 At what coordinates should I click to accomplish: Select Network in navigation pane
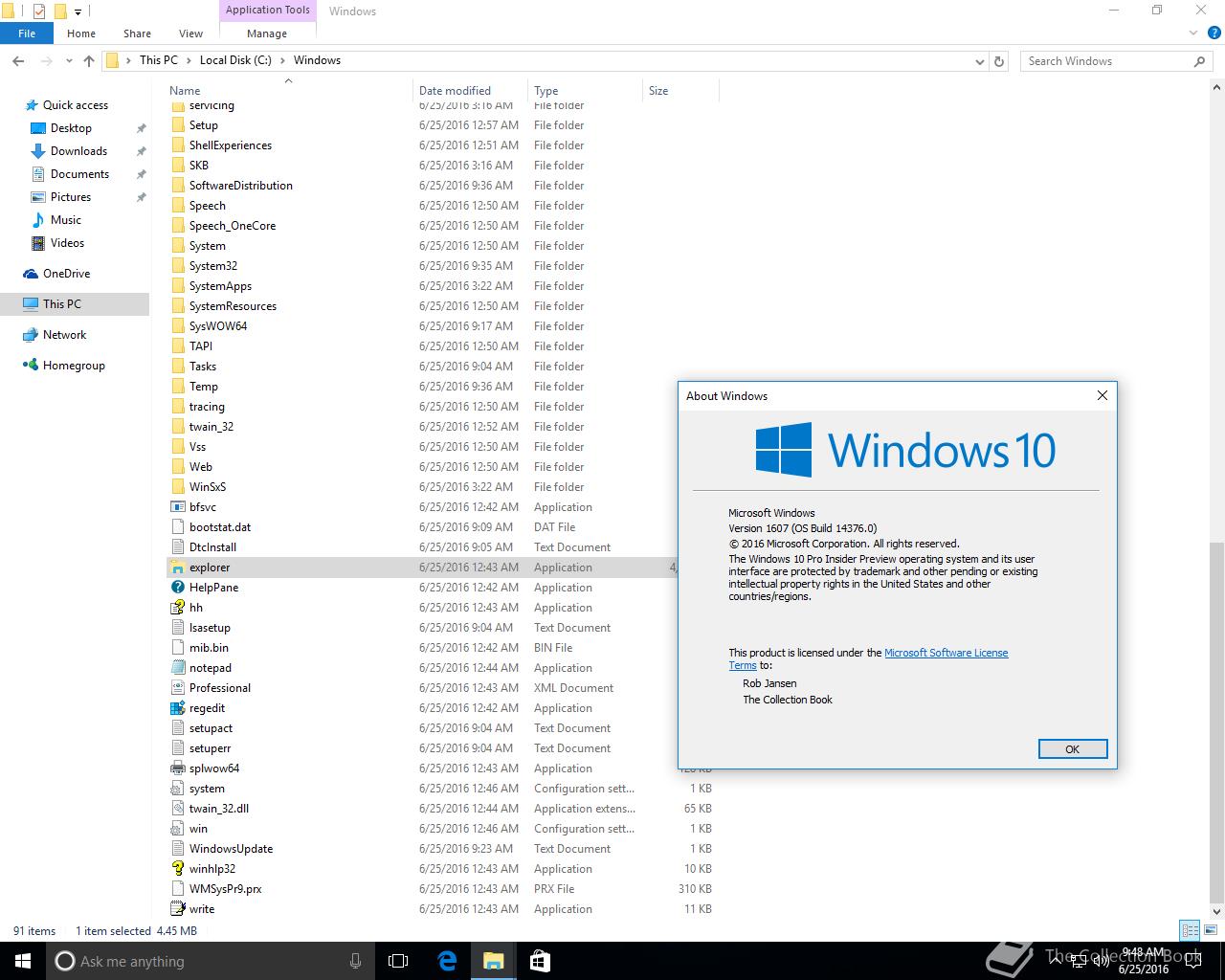pyautogui.click(x=64, y=335)
